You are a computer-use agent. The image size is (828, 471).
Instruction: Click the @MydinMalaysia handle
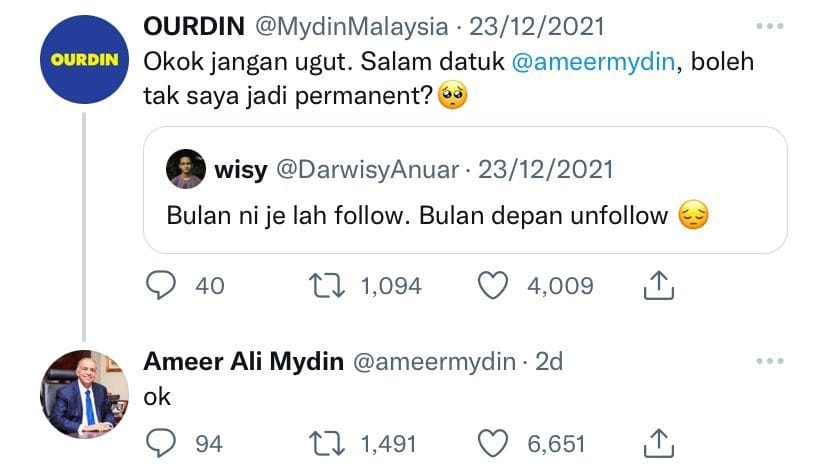352,26
